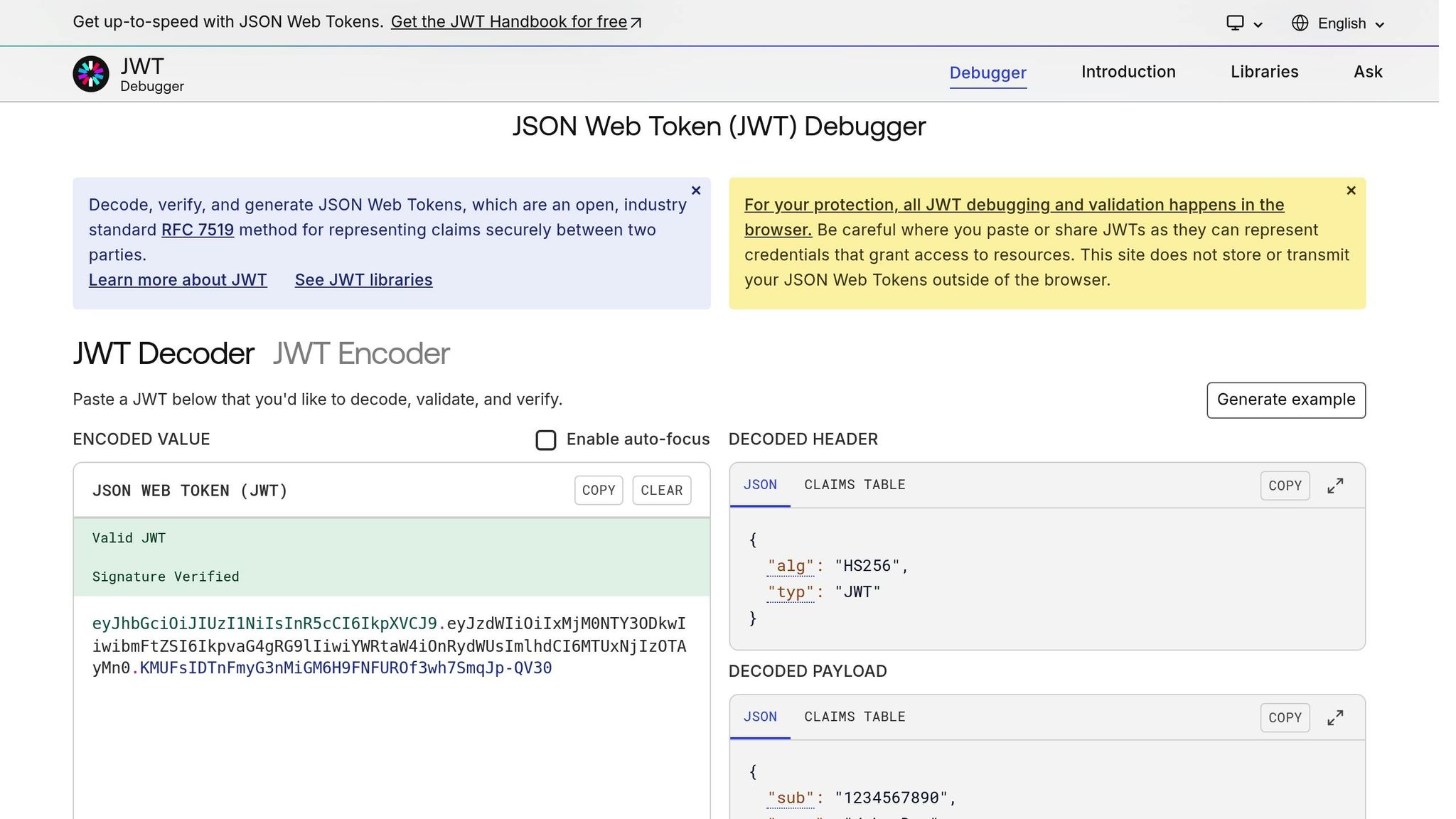The image size is (1456, 819).
Task: Open the display theme selector icon
Action: pos(1235,23)
